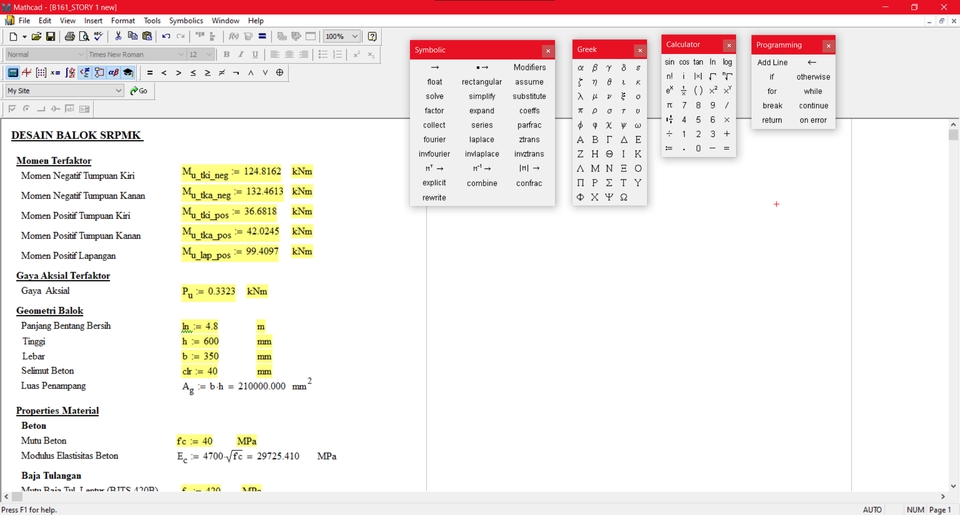The width and height of the screenshot is (960, 515).
Task: Click Modifiers in the Symbolic palette
Action: coord(530,67)
